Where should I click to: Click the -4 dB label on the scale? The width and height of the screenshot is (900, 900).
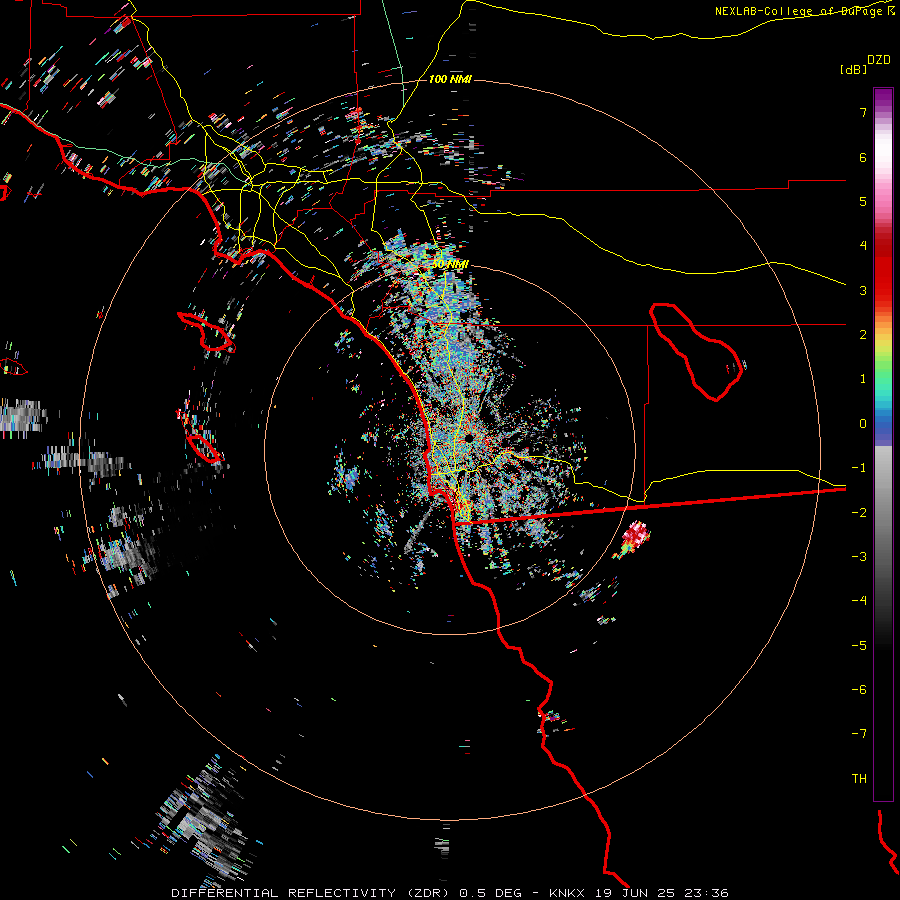click(x=859, y=600)
